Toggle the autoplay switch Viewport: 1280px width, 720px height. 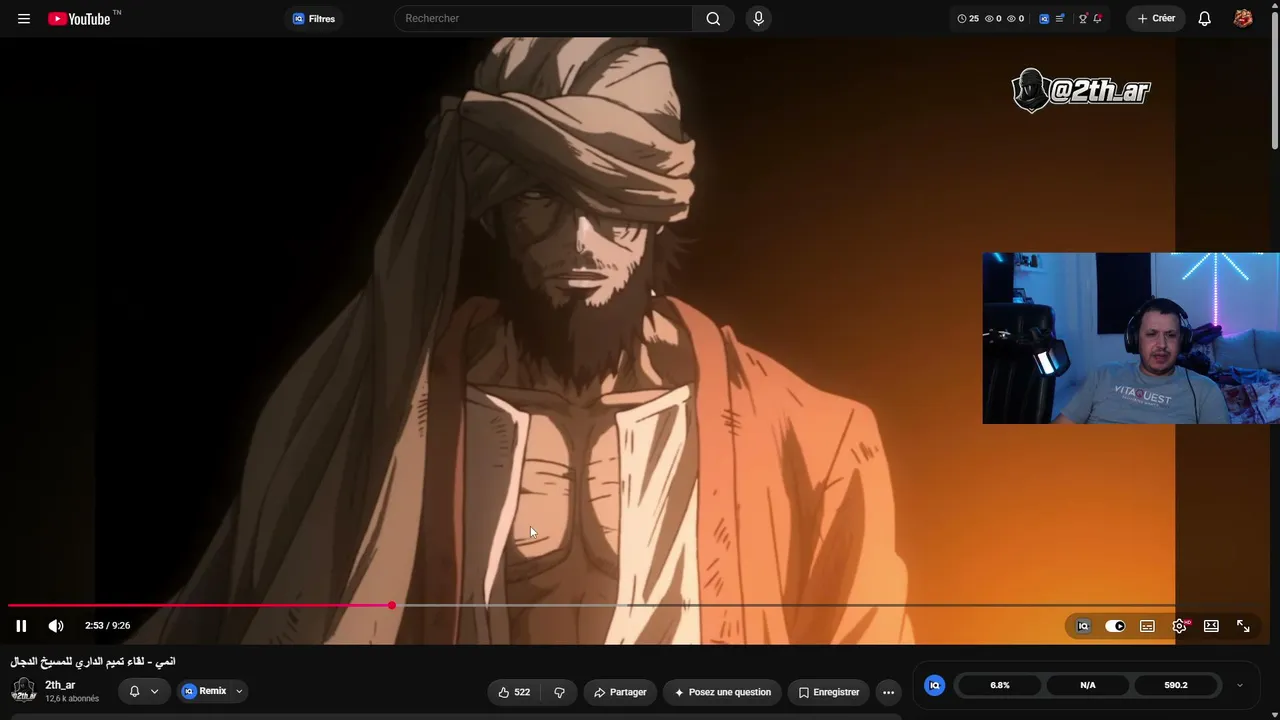click(x=1115, y=626)
